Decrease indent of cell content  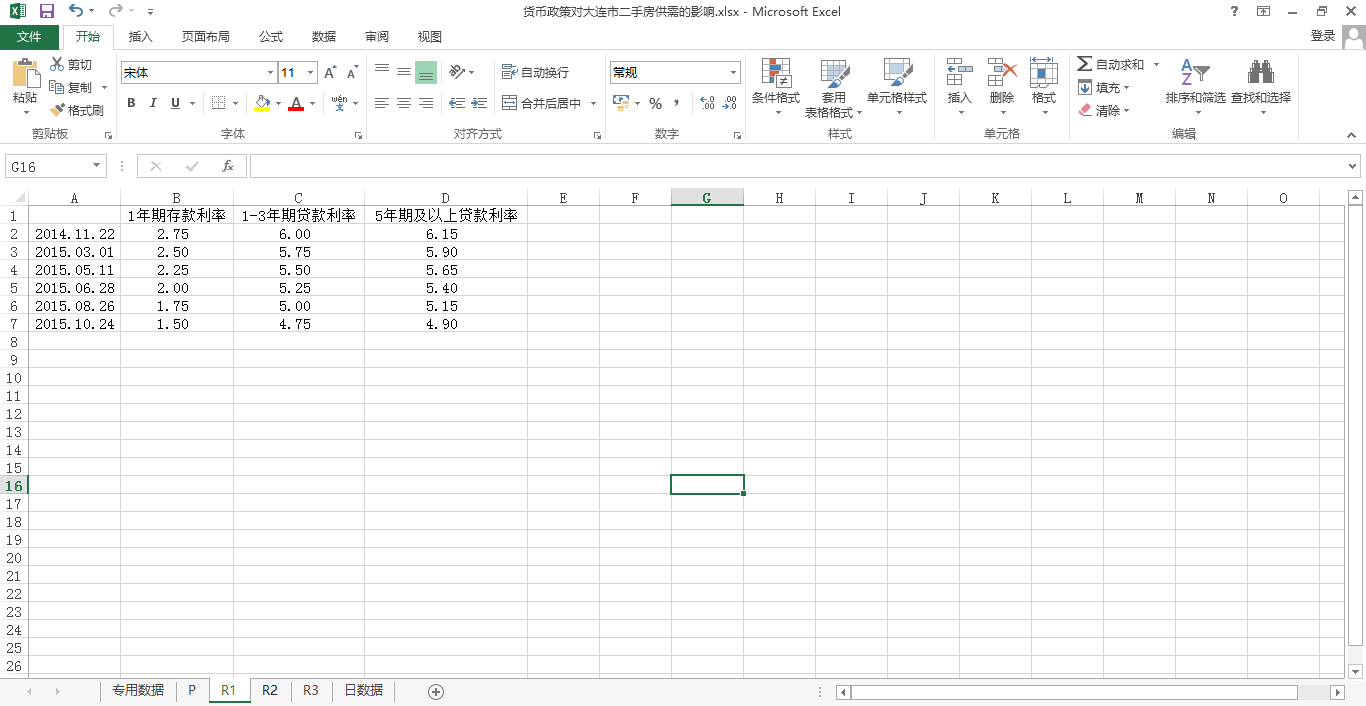point(457,103)
